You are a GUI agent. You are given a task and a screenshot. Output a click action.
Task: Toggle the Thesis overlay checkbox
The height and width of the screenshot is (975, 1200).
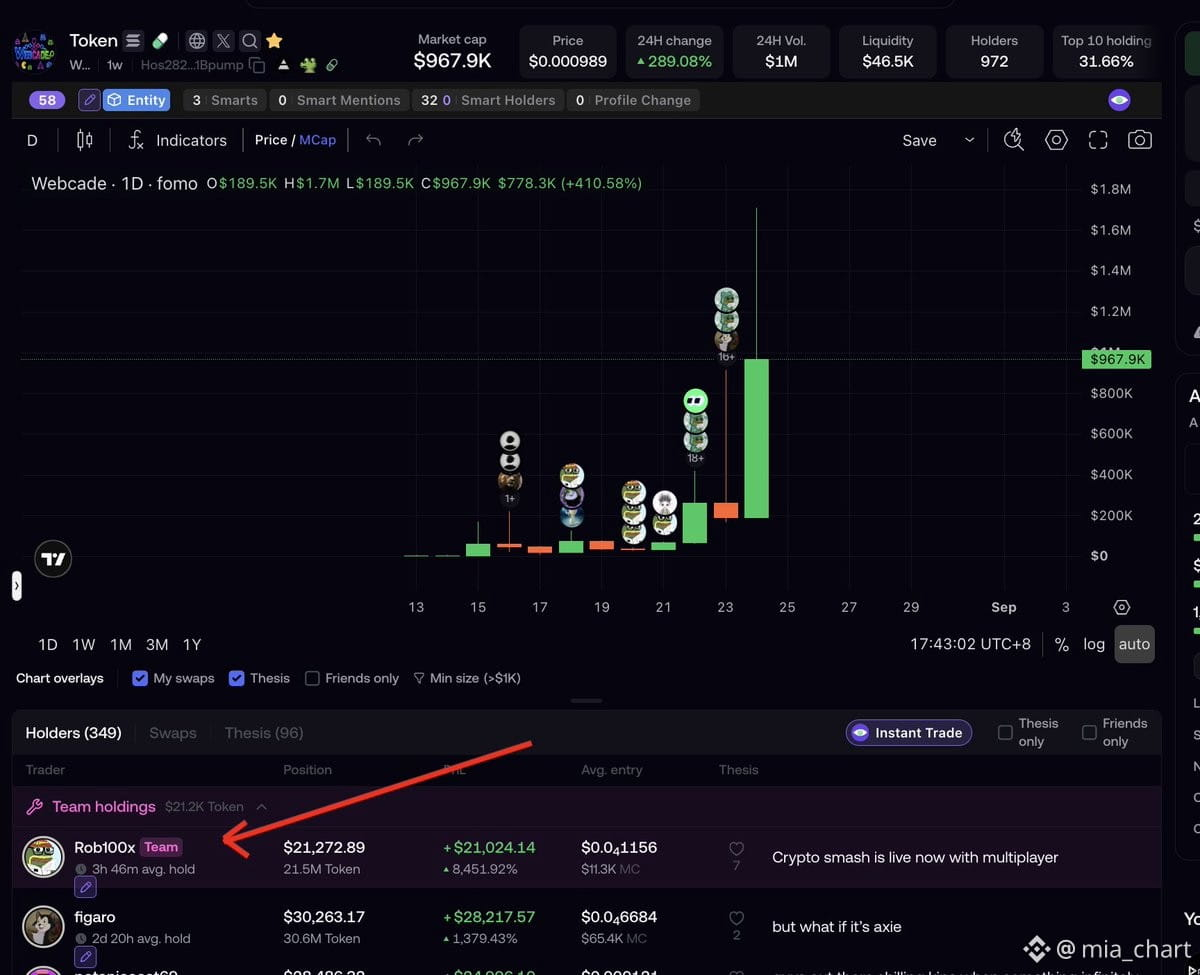[x=237, y=678]
